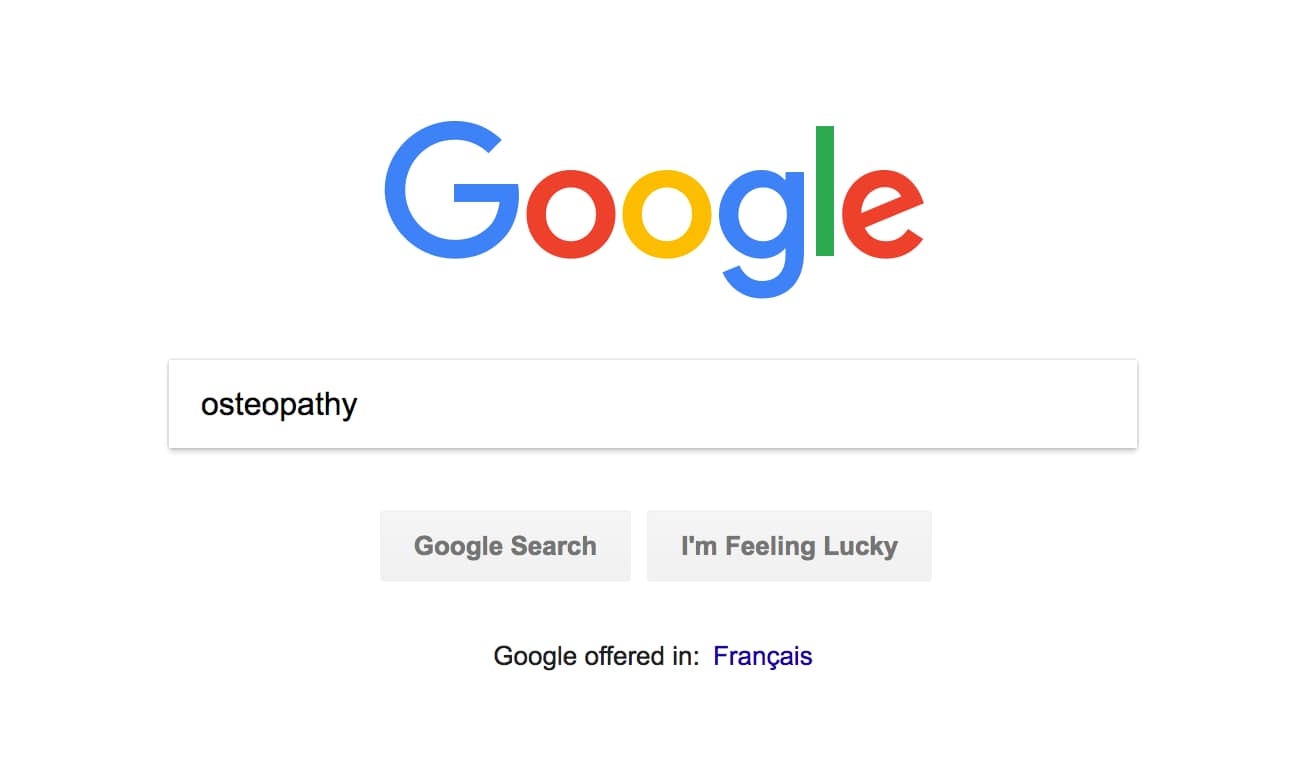Focus the search box containing osteopathy

pos(653,404)
